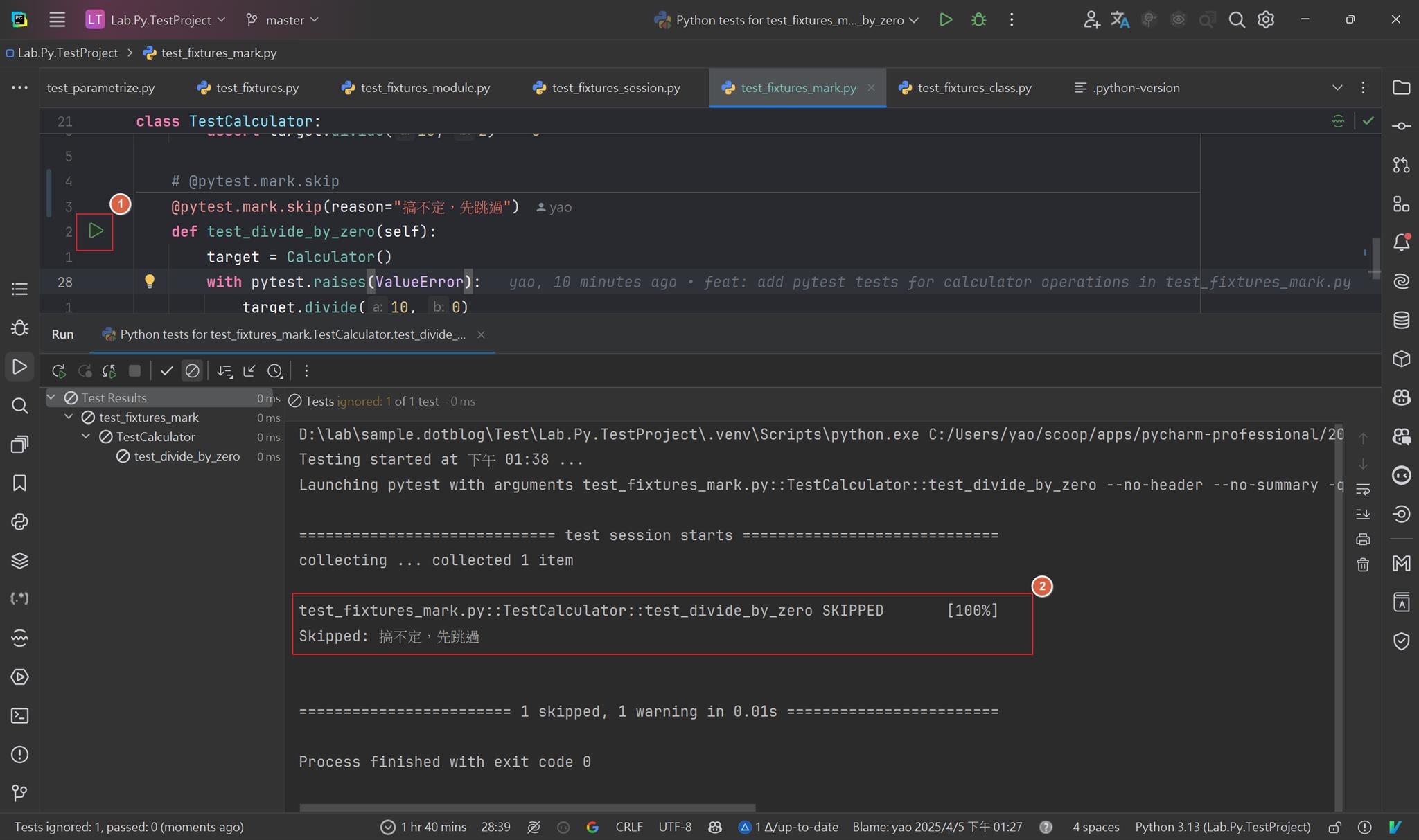Click the test history clock icon
This screenshot has height=840, width=1419.
click(x=275, y=371)
